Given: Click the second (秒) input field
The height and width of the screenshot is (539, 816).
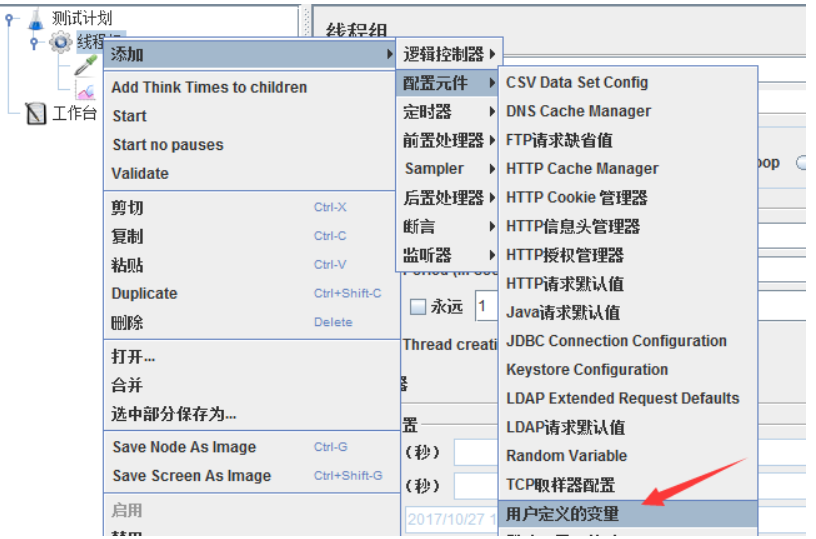Looking at the screenshot, I should [476, 486].
